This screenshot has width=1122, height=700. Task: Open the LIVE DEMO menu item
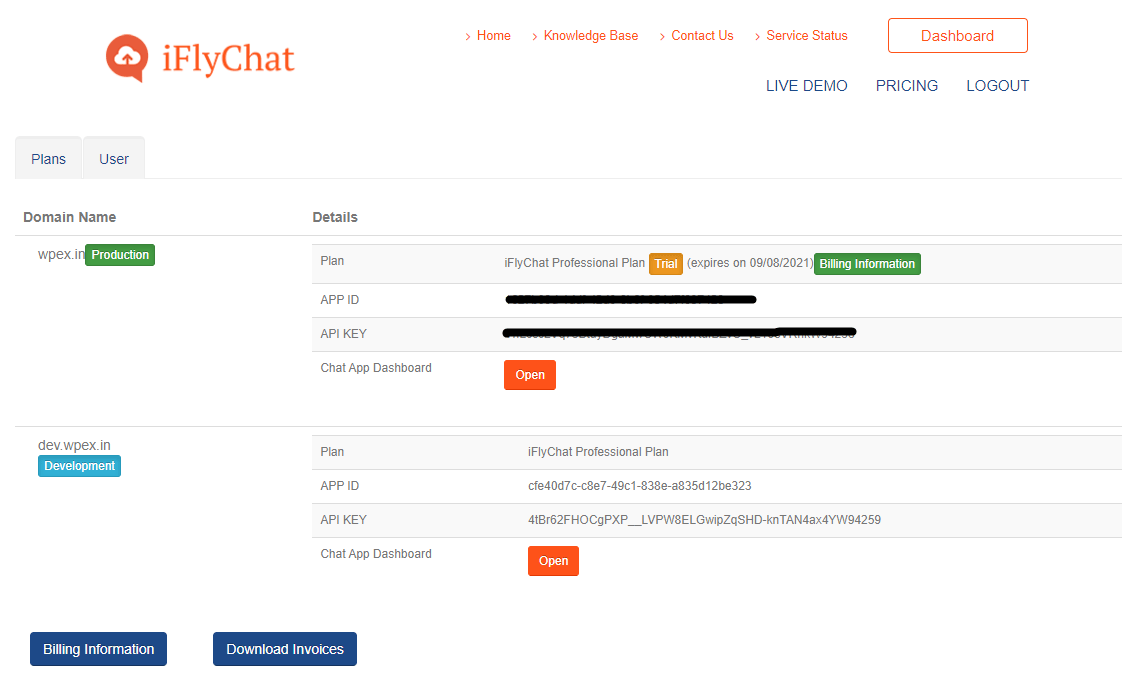806,86
